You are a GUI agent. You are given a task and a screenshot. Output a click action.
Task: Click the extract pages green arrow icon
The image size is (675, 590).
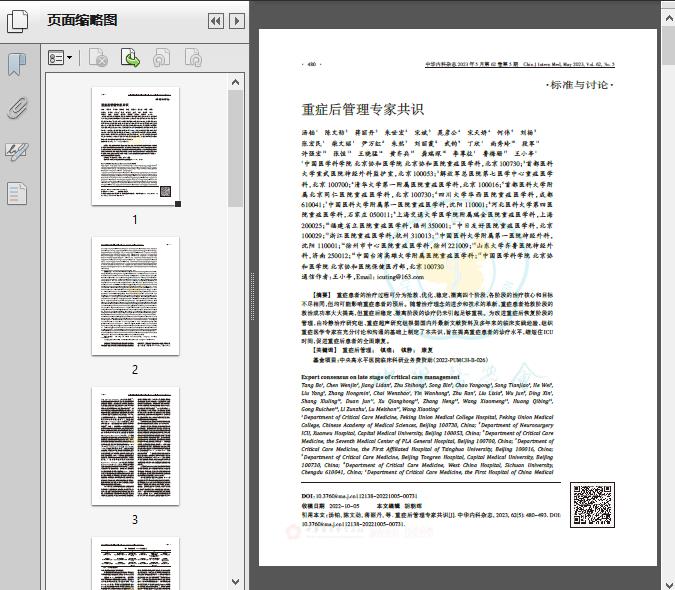[x=130, y=58]
